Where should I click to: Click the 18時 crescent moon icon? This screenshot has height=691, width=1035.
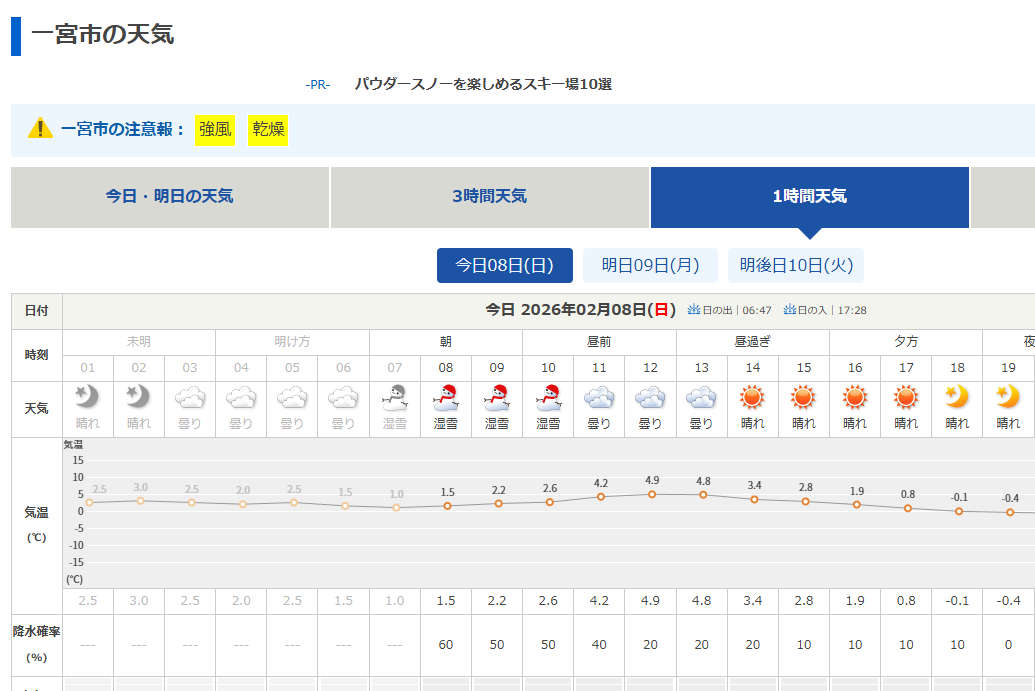pos(957,398)
